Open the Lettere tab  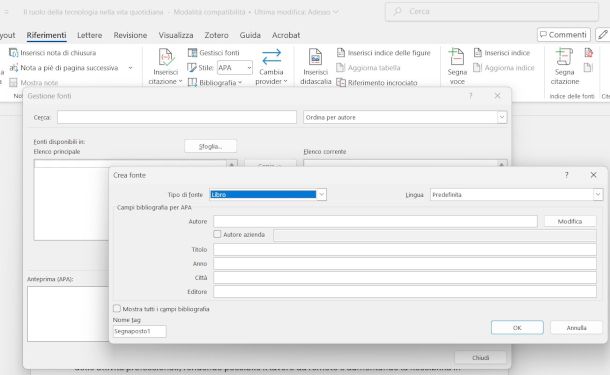pyautogui.click(x=89, y=35)
